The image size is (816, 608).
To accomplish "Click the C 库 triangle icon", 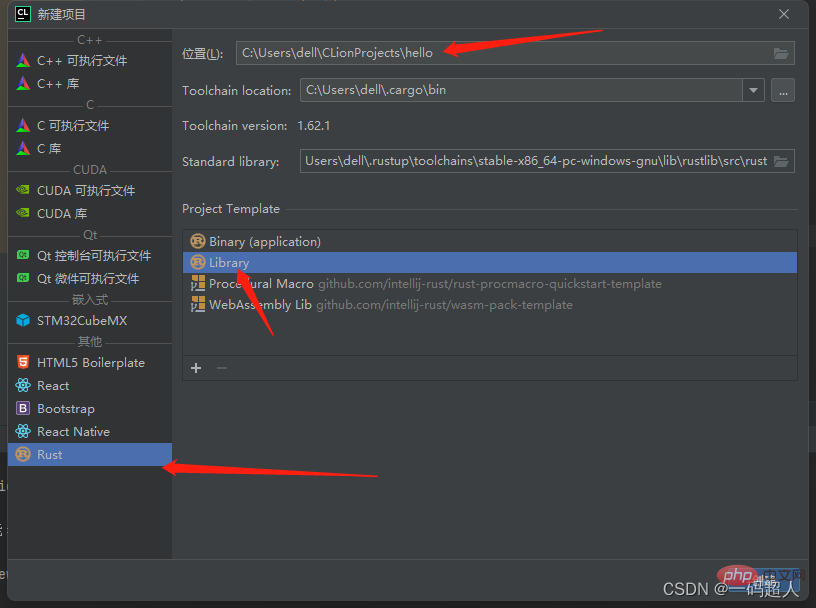I will click(x=23, y=148).
